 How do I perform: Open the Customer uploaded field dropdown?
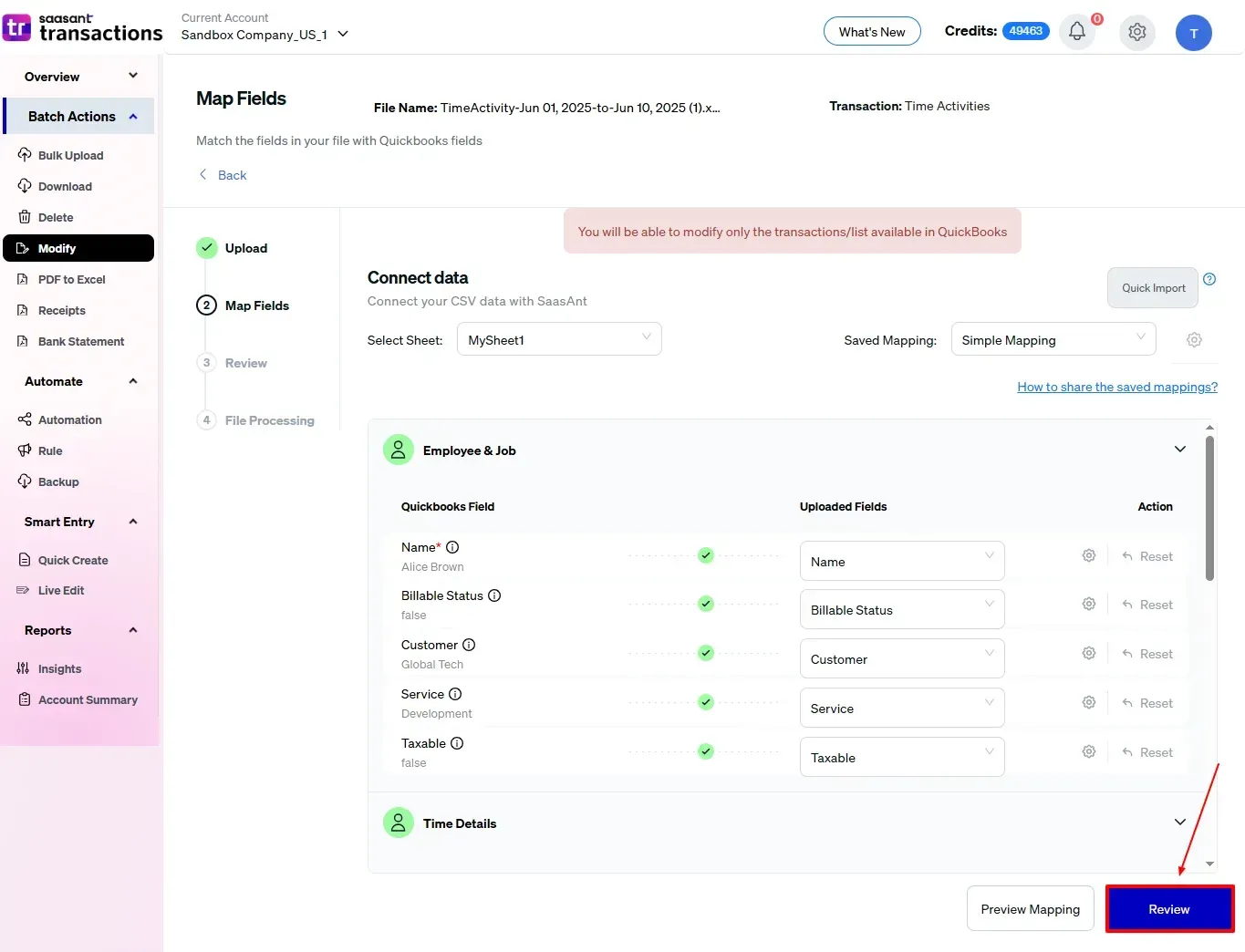pos(902,658)
